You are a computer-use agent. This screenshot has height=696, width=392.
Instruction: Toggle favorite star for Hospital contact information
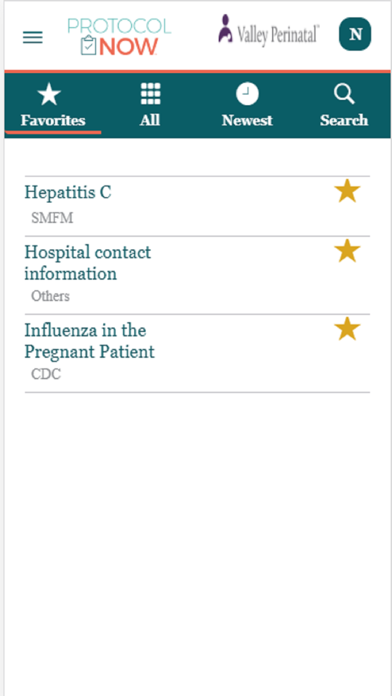pyautogui.click(x=347, y=251)
